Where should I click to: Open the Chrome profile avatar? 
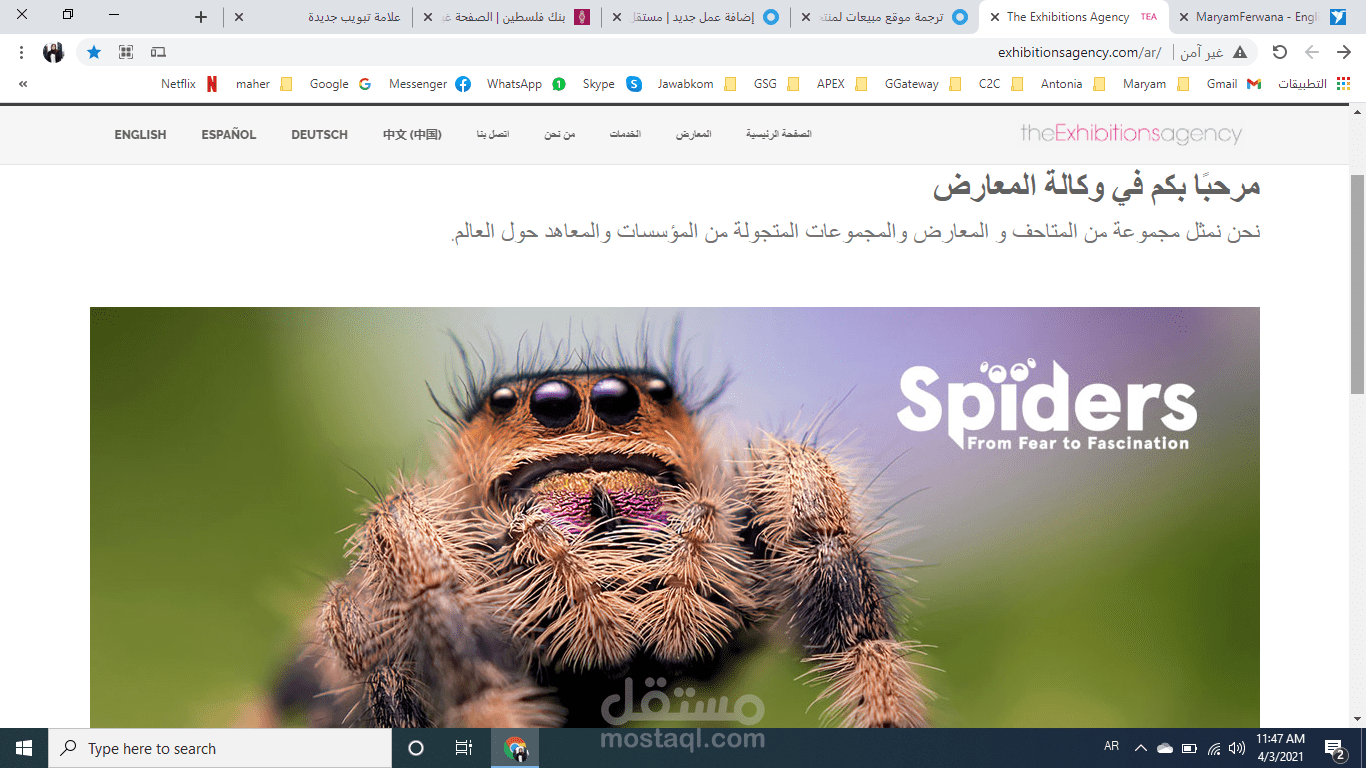(54, 52)
